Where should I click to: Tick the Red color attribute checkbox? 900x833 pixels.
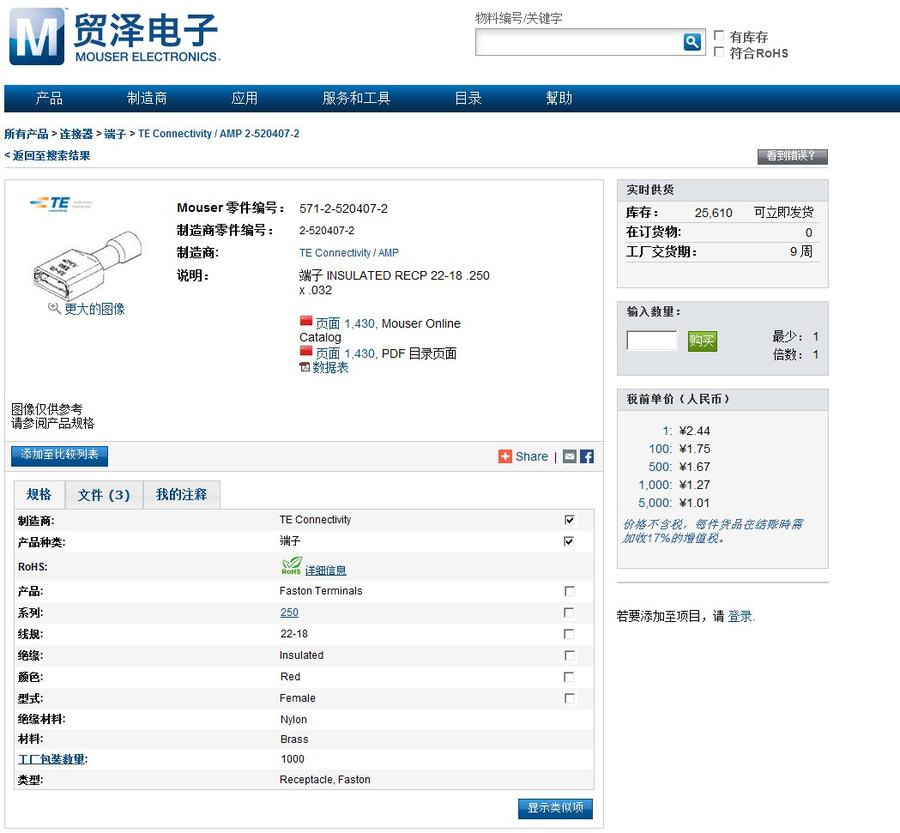coord(570,677)
